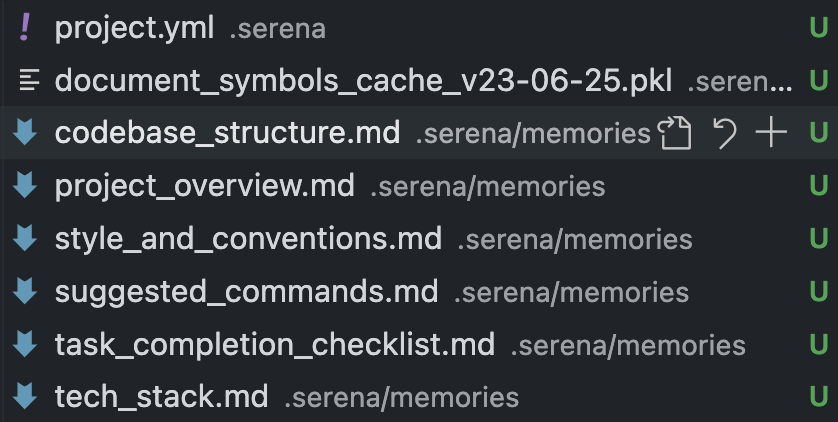This screenshot has width=838, height=422.
Task: Discard changes for codebase_structure.md
Action: (724, 133)
